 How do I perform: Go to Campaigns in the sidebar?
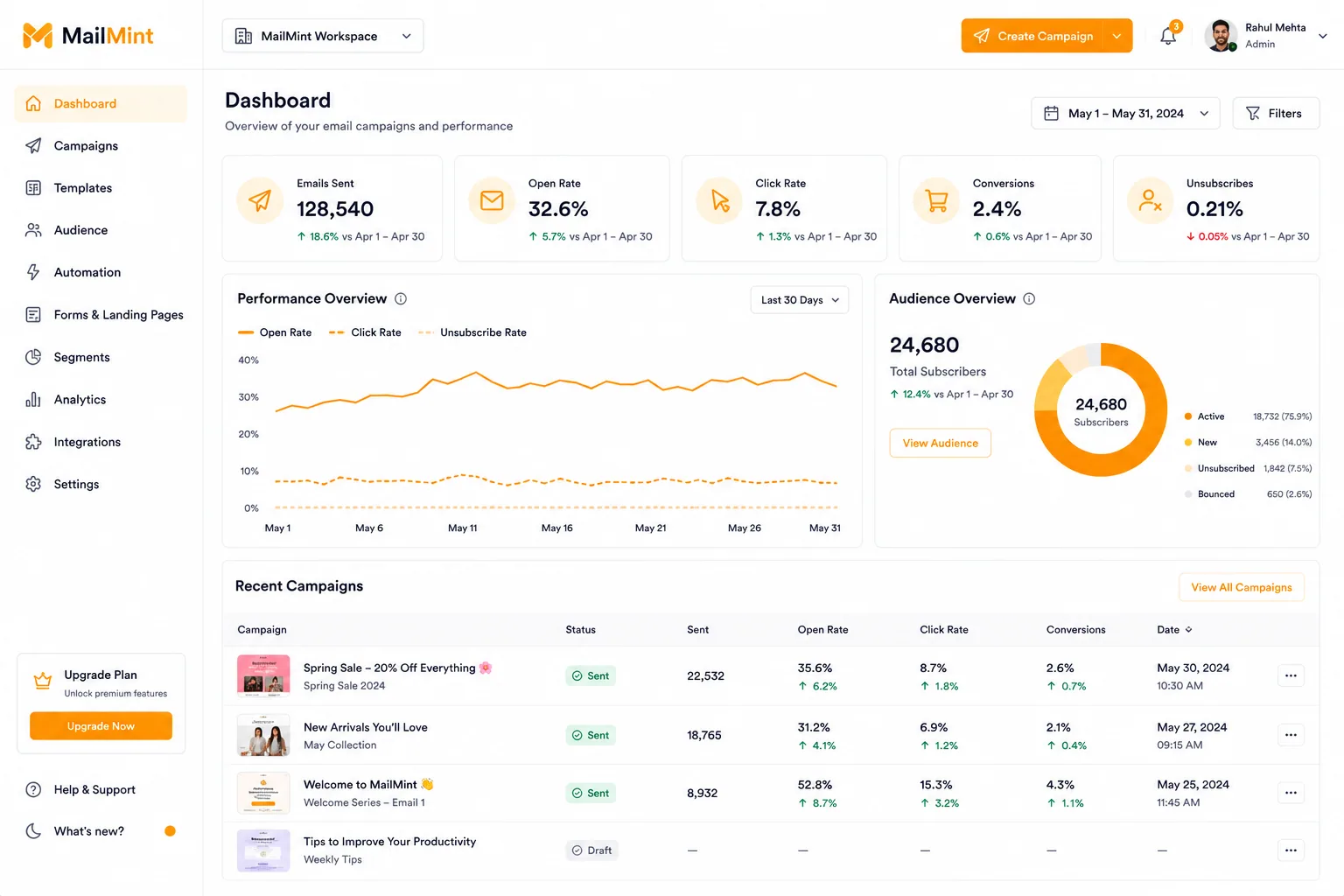pos(101,145)
